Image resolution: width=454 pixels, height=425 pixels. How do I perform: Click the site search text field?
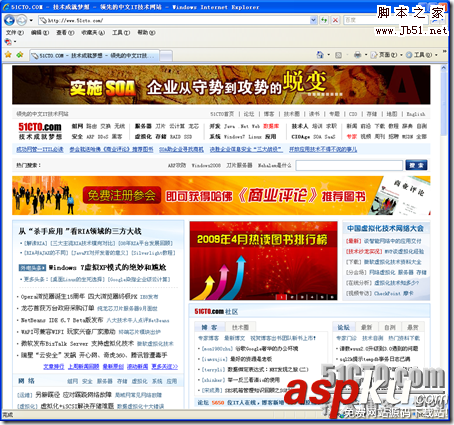pos(349,165)
